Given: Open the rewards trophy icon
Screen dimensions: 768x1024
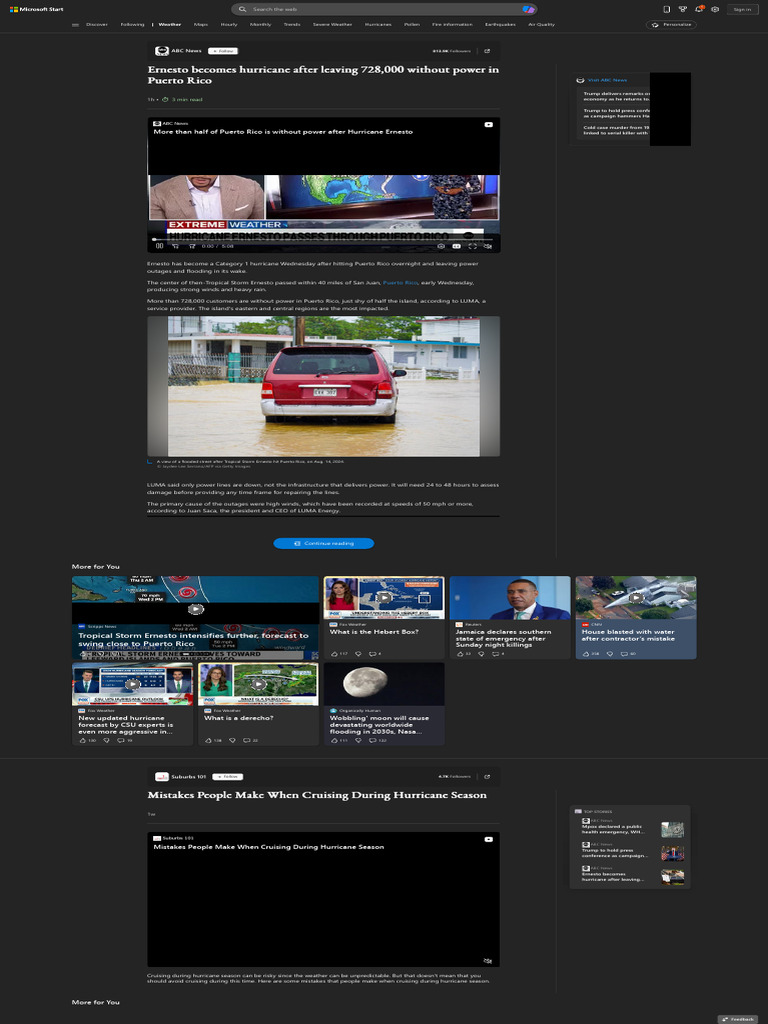Looking at the screenshot, I should pos(682,9).
